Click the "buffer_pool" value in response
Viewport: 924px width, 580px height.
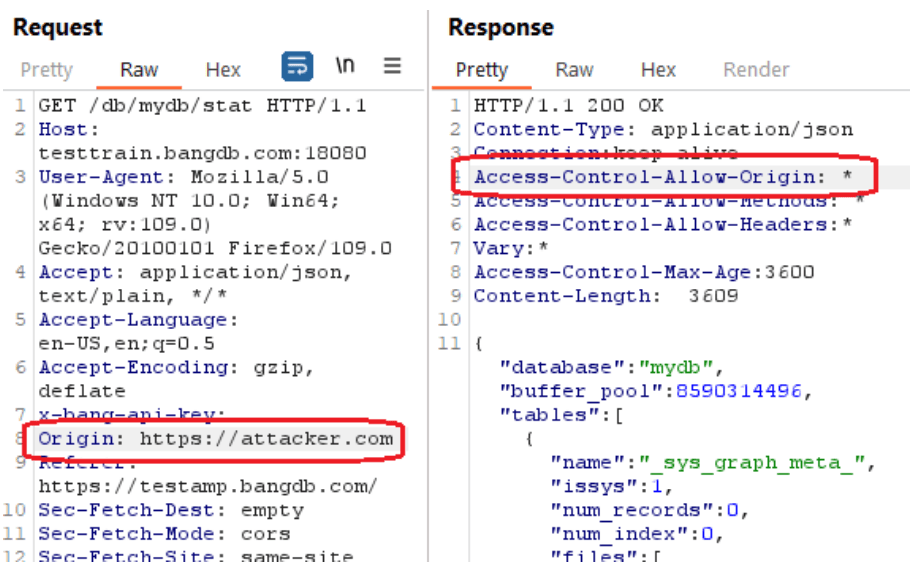(739, 391)
